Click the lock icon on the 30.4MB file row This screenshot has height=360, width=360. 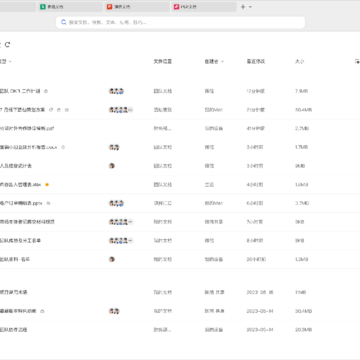[x=42, y=311]
